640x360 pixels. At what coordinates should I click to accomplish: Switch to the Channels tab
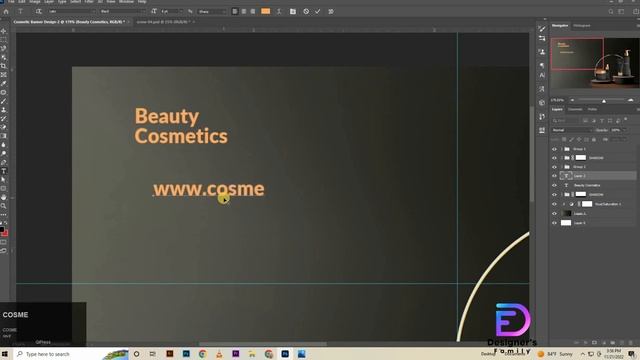(575, 109)
